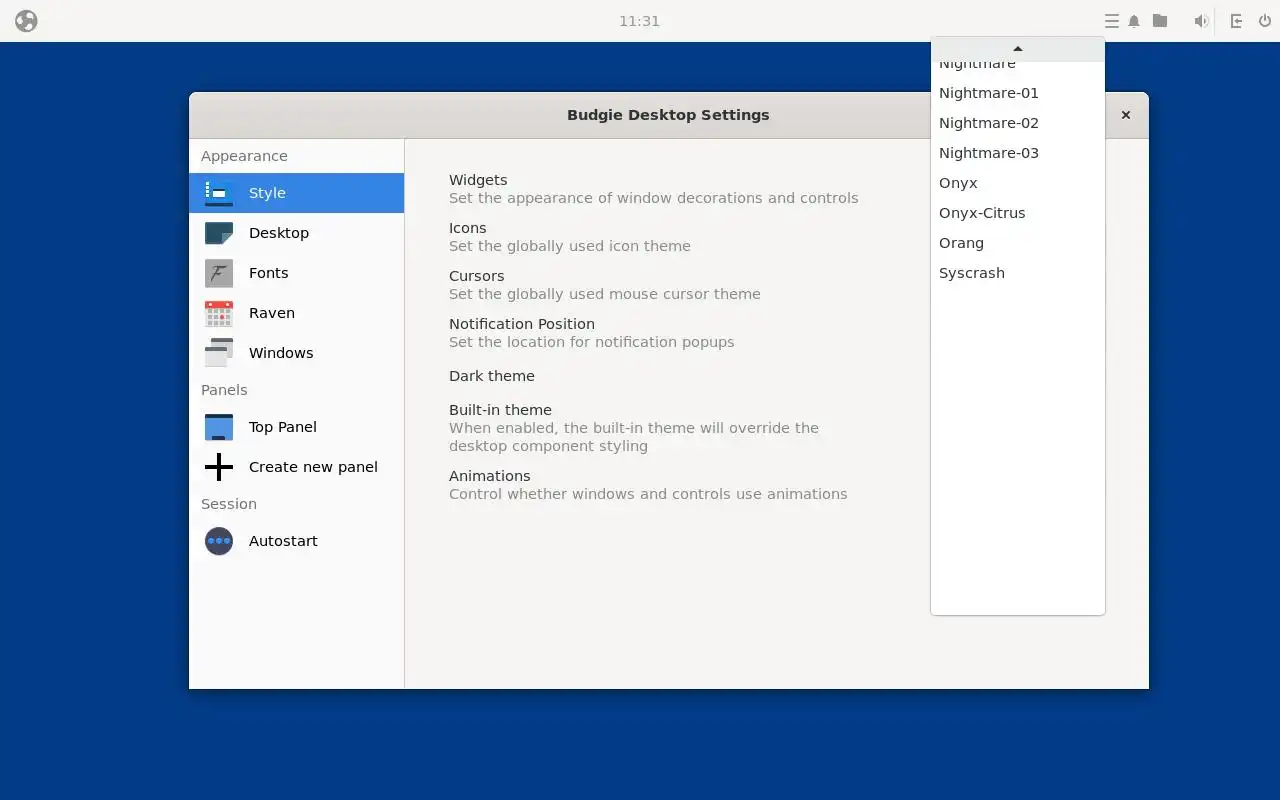Click the Dark theme label

point(492,376)
